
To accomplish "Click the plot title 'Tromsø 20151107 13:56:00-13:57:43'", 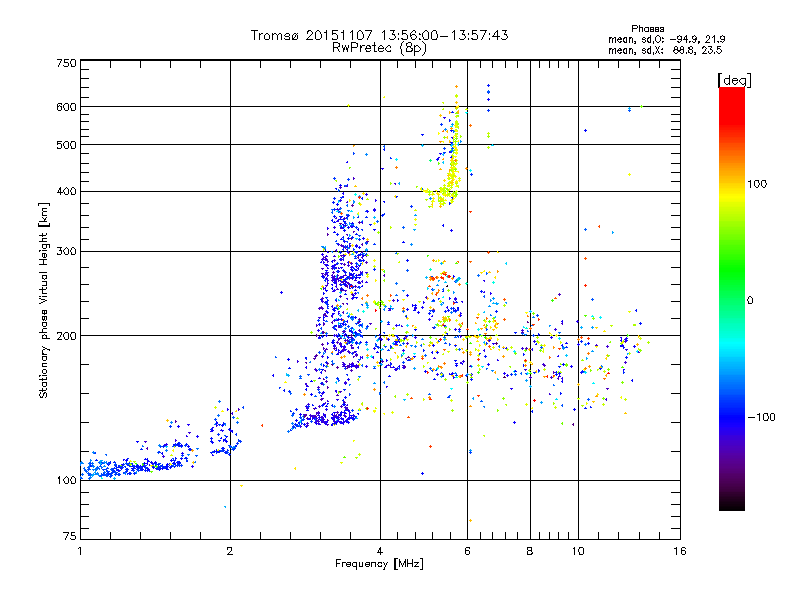I will point(379,35).
